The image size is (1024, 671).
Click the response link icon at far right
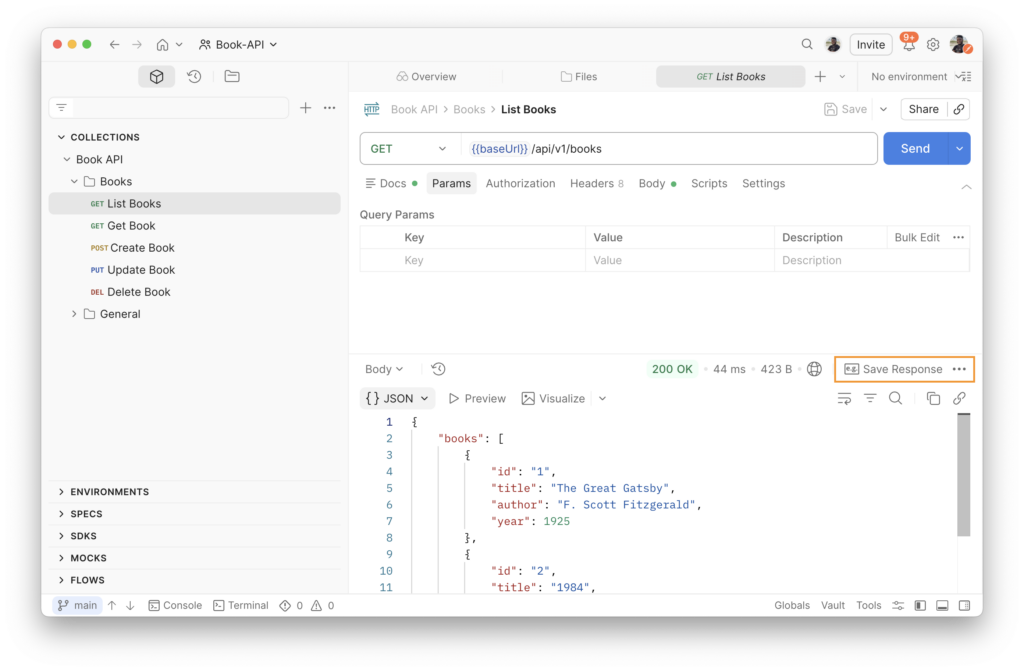coord(959,398)
